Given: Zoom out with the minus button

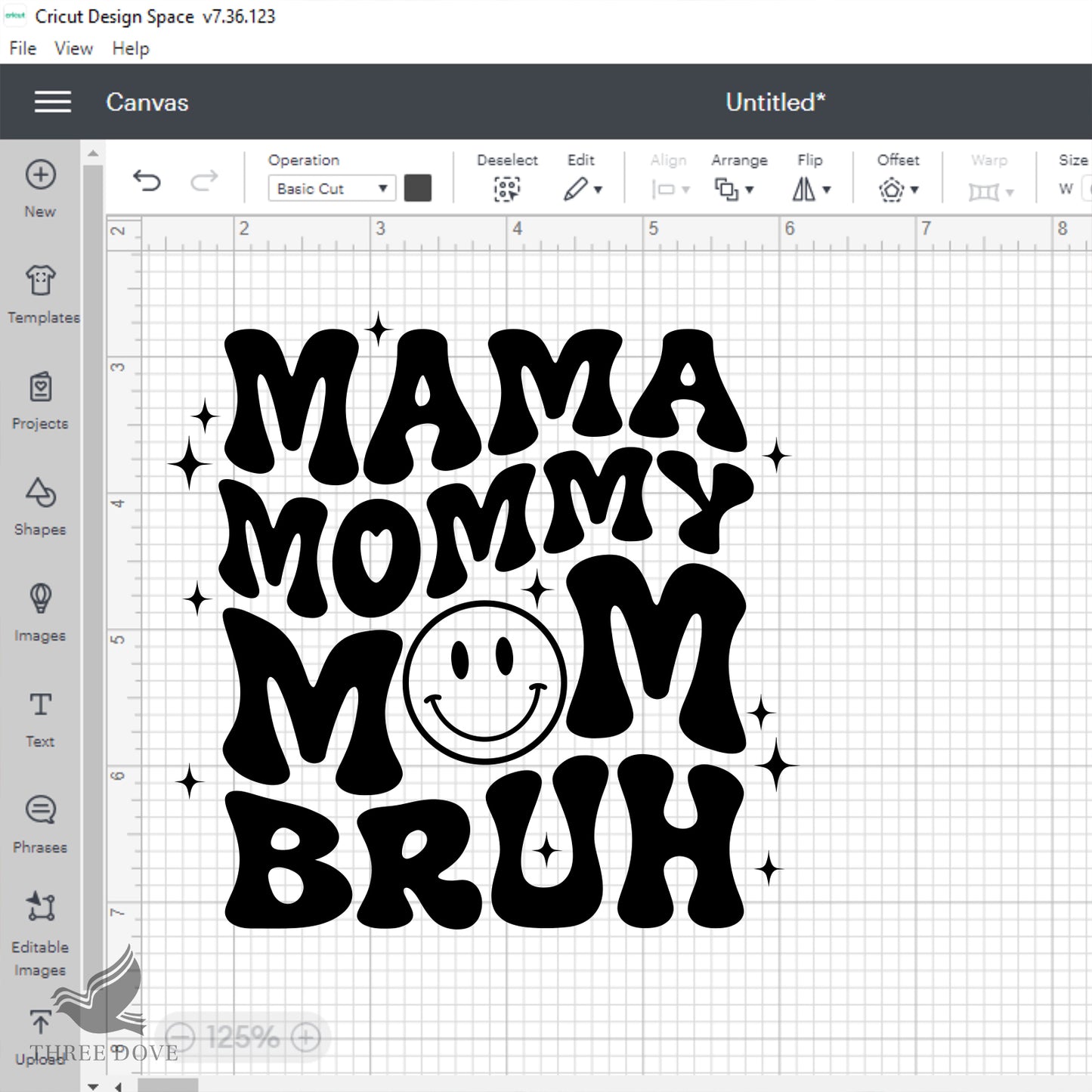Looking at the screenshot, I should (180, 1037).
